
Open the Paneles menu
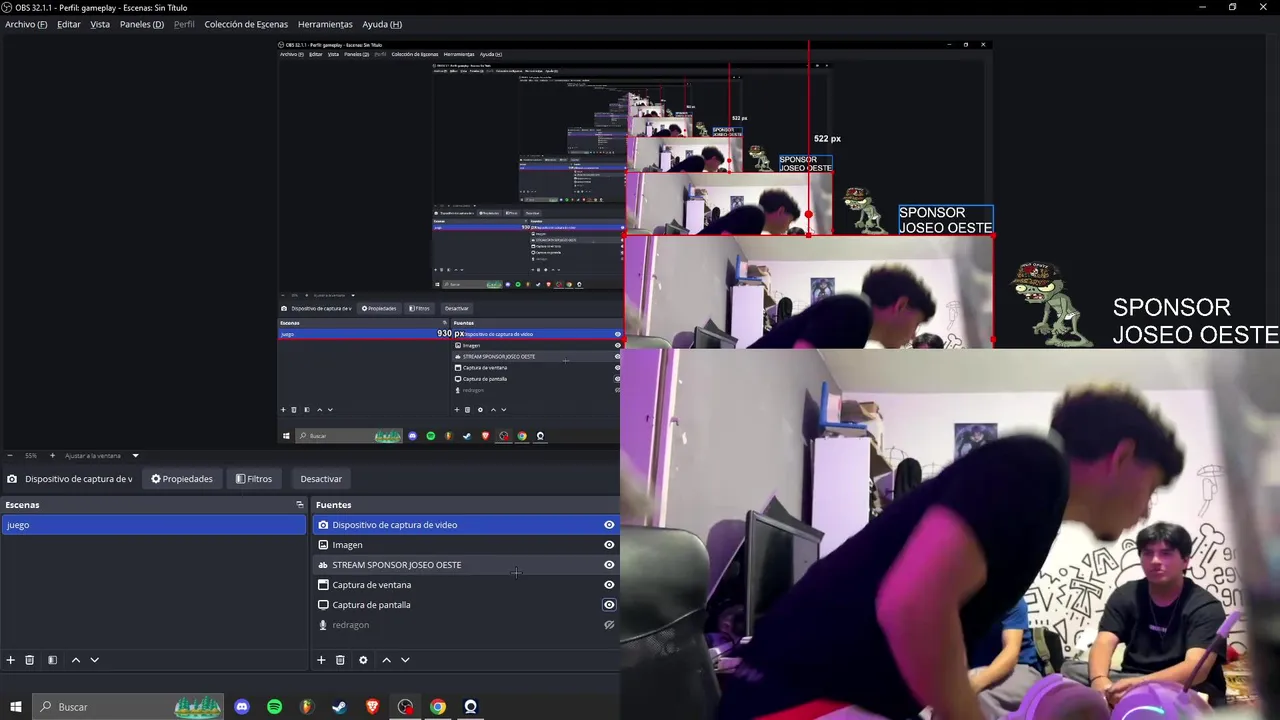click(x=142, y=24)
